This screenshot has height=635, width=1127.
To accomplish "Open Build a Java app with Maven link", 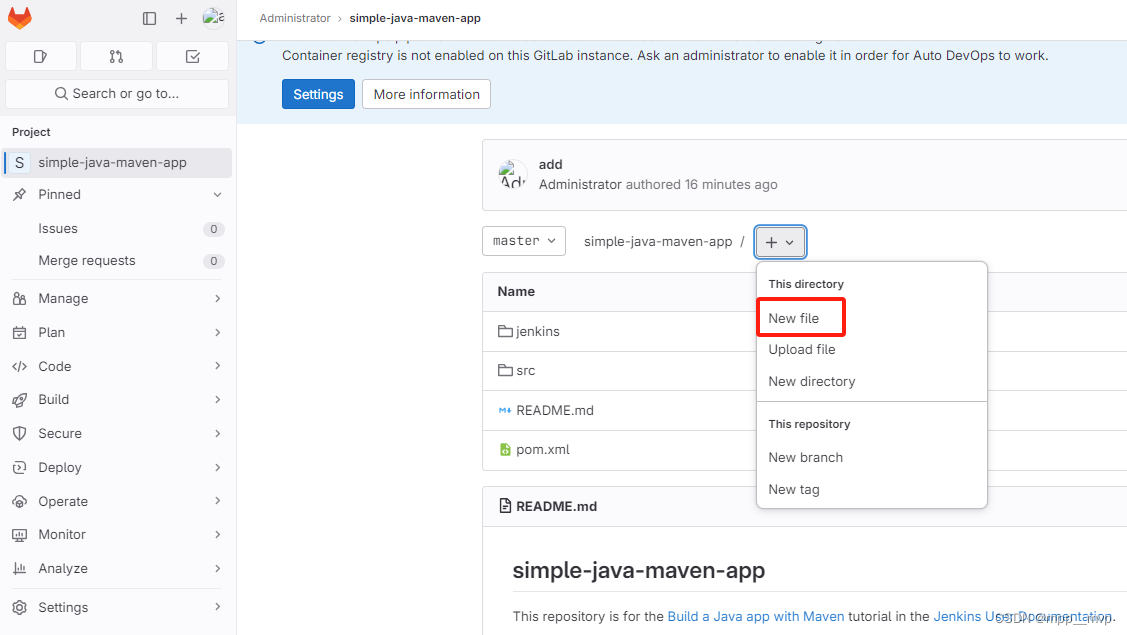I will (755, 616).
